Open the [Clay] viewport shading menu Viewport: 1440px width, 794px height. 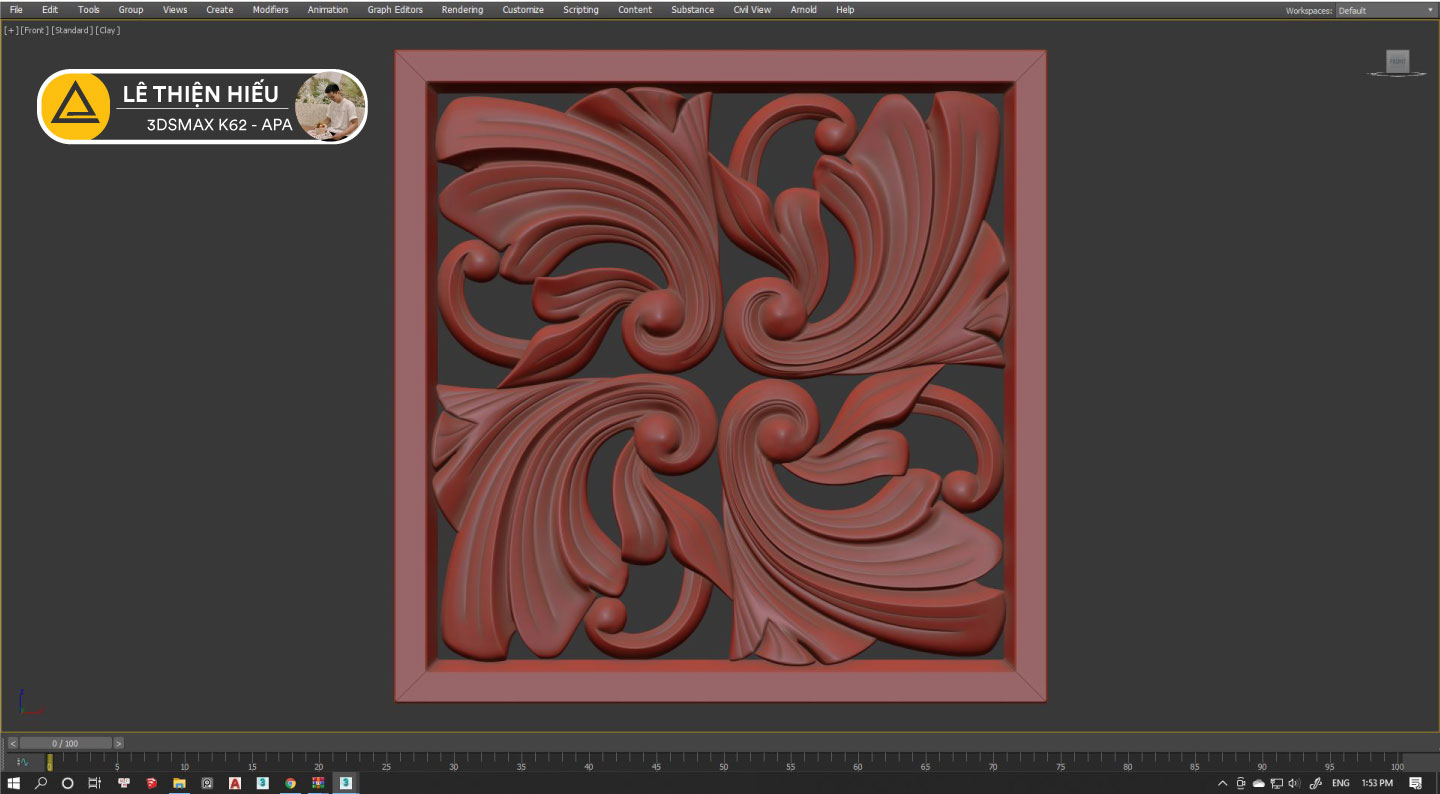pos(108,30)
